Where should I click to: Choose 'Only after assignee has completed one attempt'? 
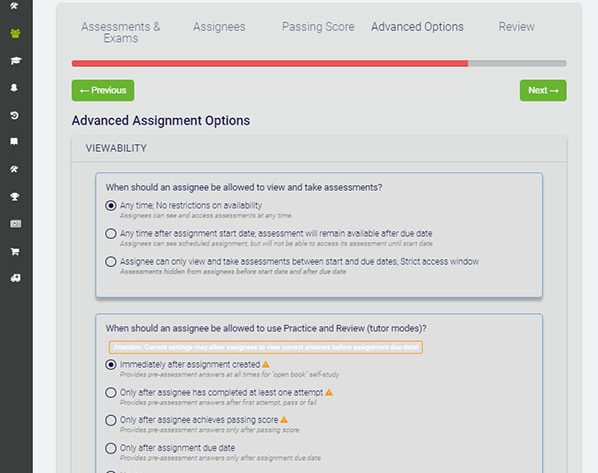111,393
